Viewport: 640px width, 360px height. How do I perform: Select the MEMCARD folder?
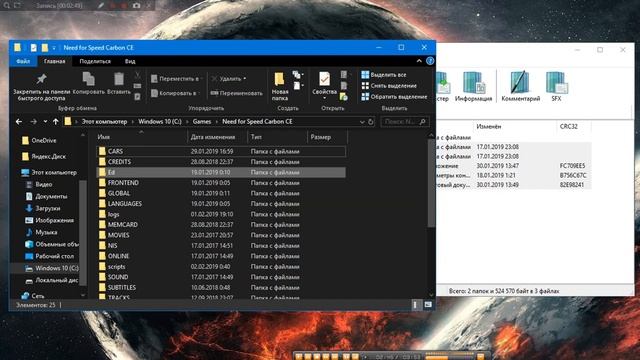tap(221, 225)
